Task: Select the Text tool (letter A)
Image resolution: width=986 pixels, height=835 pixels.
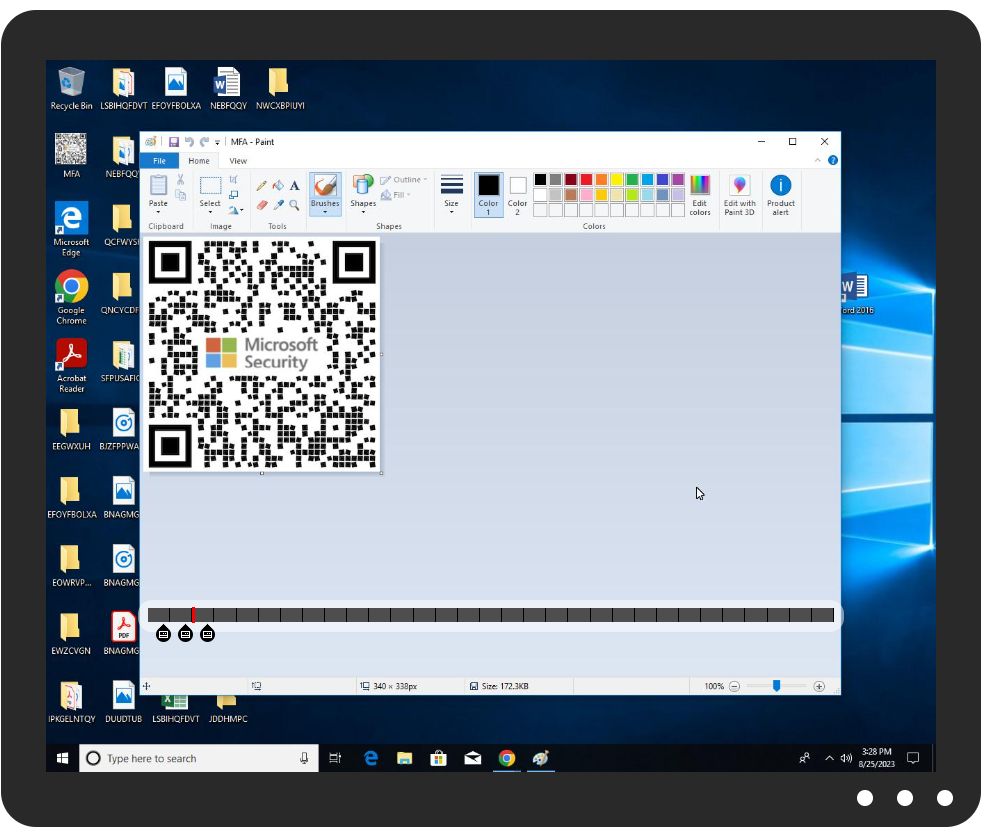Action: 294,186
